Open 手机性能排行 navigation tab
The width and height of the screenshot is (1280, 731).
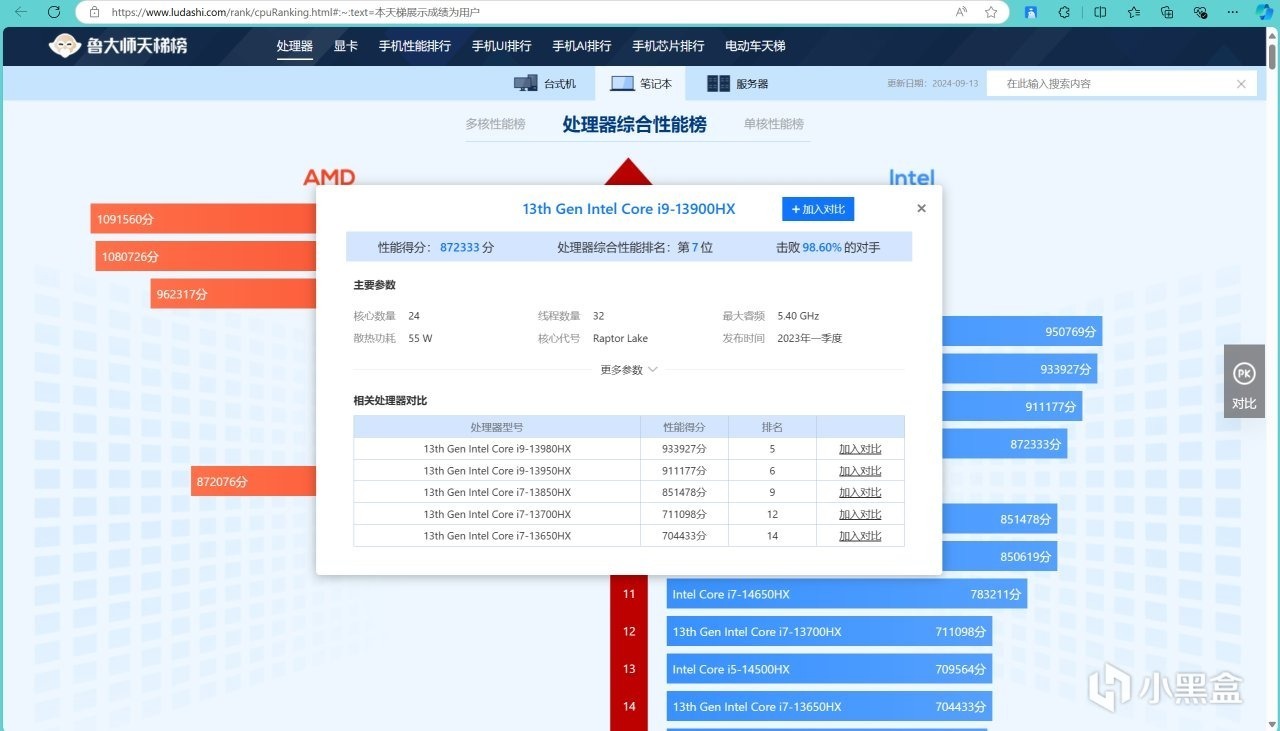tap(415, 46)
